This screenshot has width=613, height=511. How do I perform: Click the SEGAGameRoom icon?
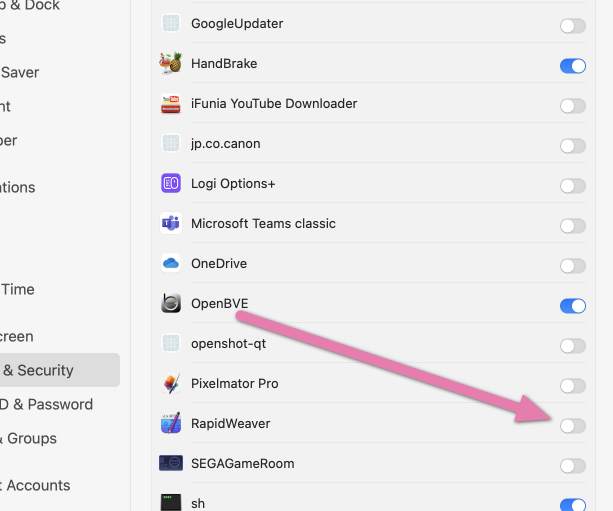[171, 463]
